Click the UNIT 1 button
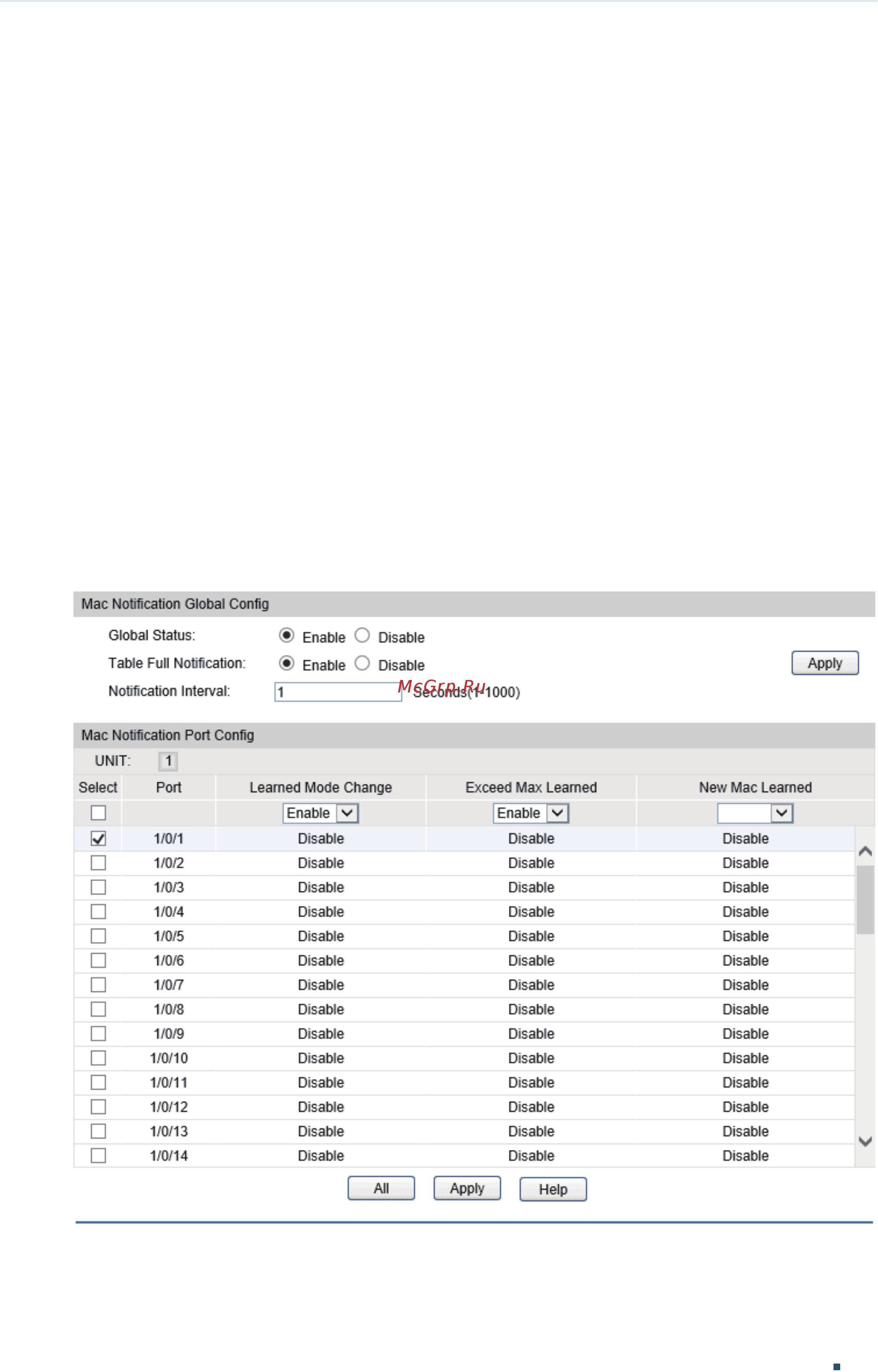This screenshot has width=878, height=1372. [x=168, y=761]
